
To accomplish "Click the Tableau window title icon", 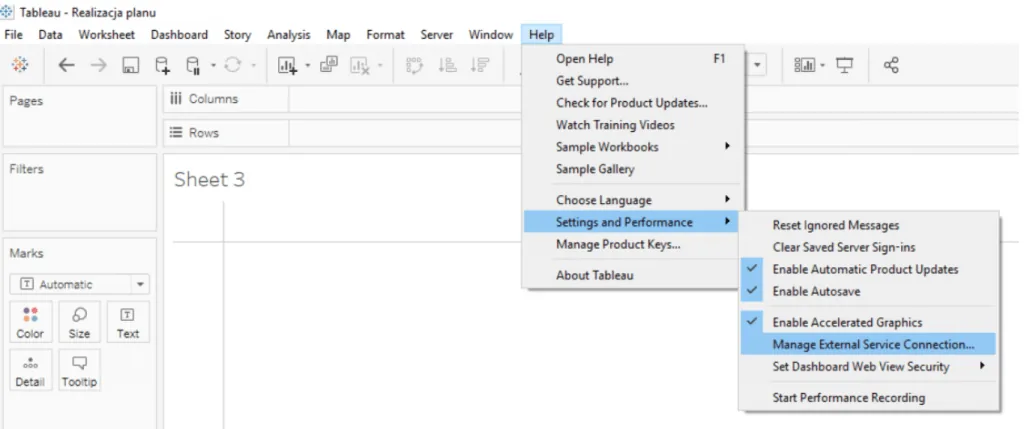I will (7, 12).
